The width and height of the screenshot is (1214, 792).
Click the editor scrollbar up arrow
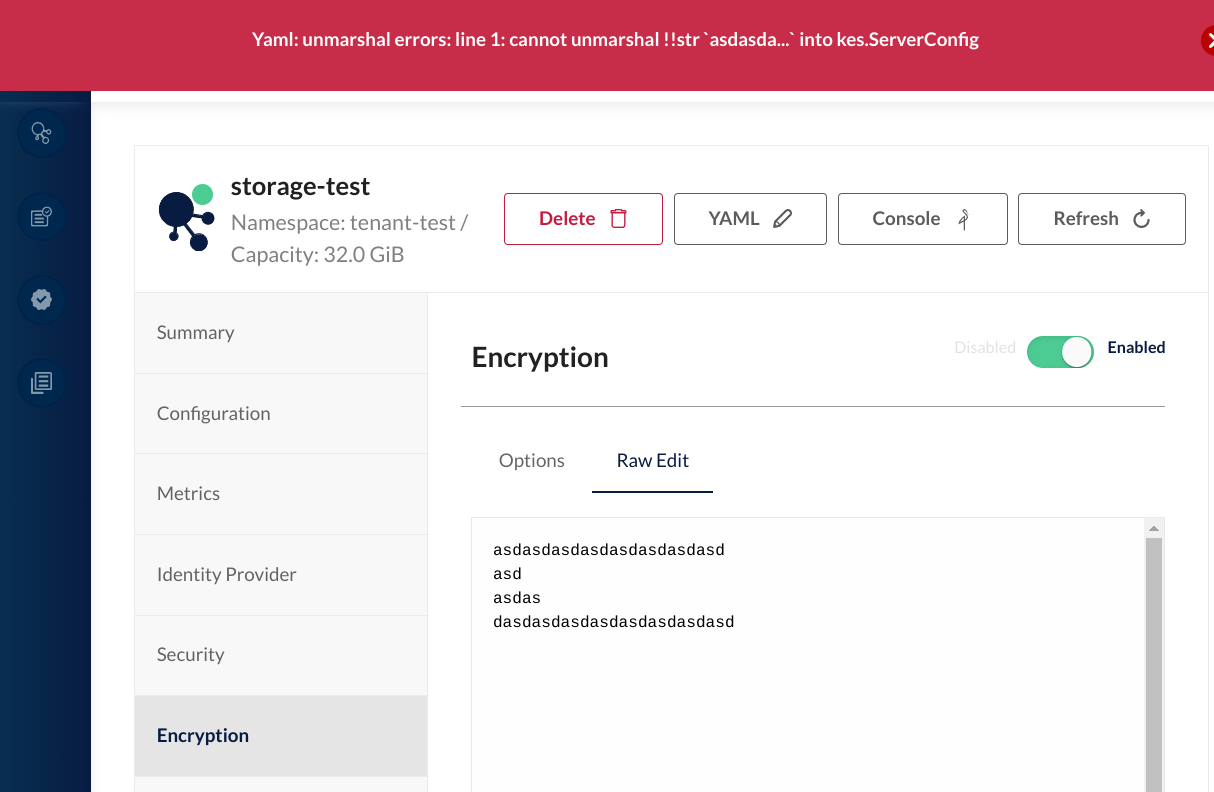coord(1154,528)
